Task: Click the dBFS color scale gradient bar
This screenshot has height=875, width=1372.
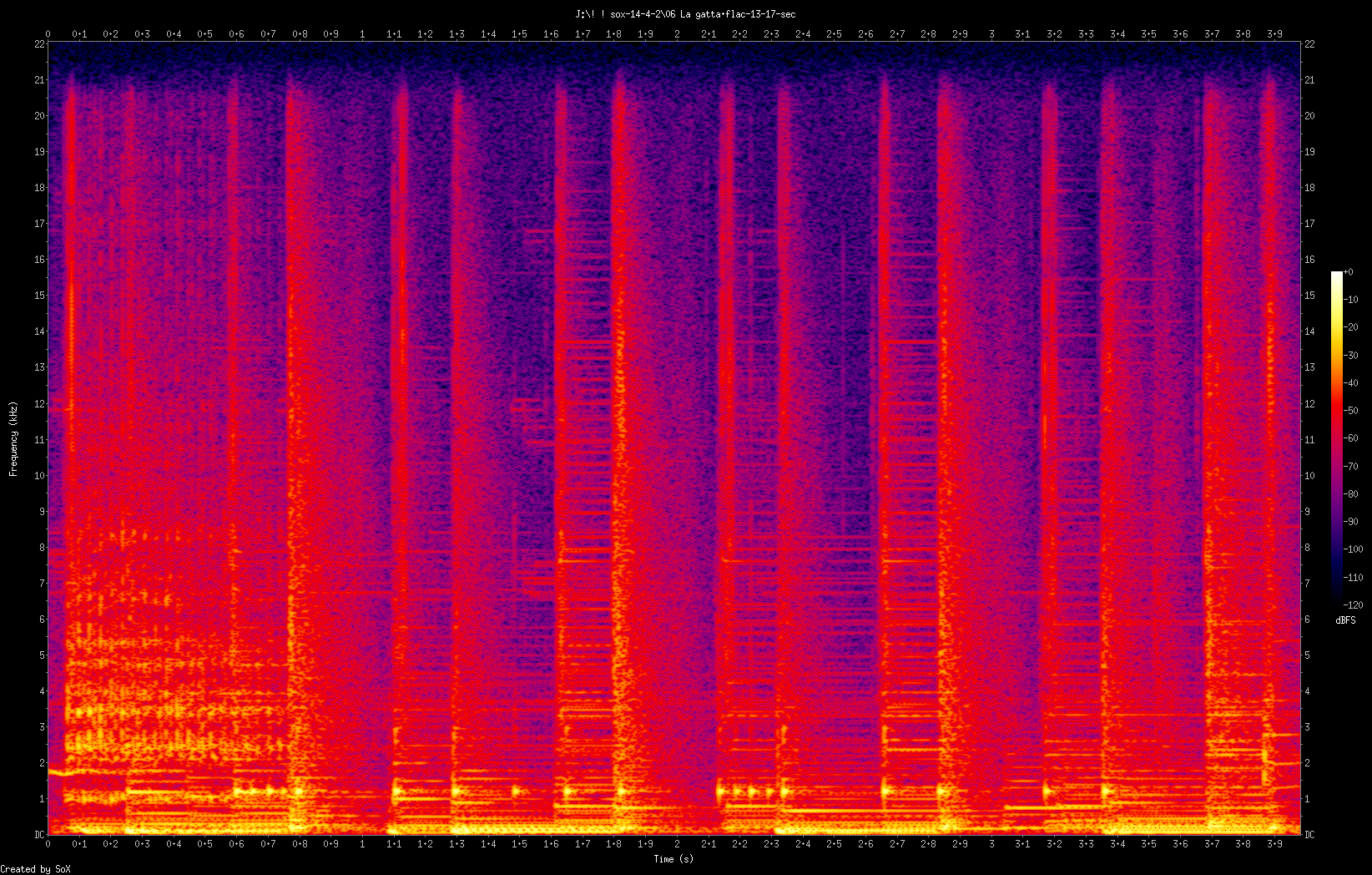Action: pos(1337,438)
